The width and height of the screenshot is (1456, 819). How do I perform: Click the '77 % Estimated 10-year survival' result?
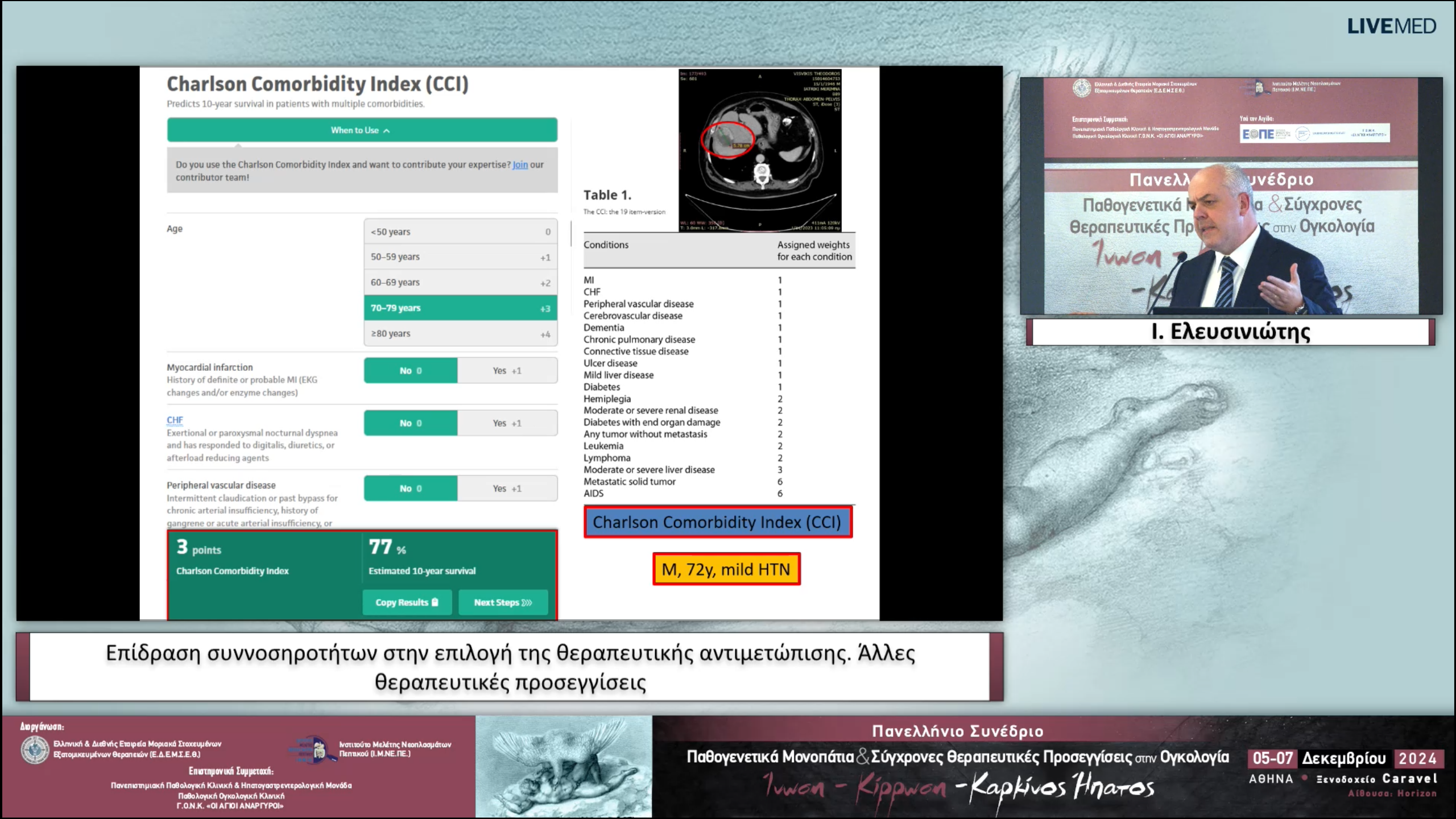422,557
